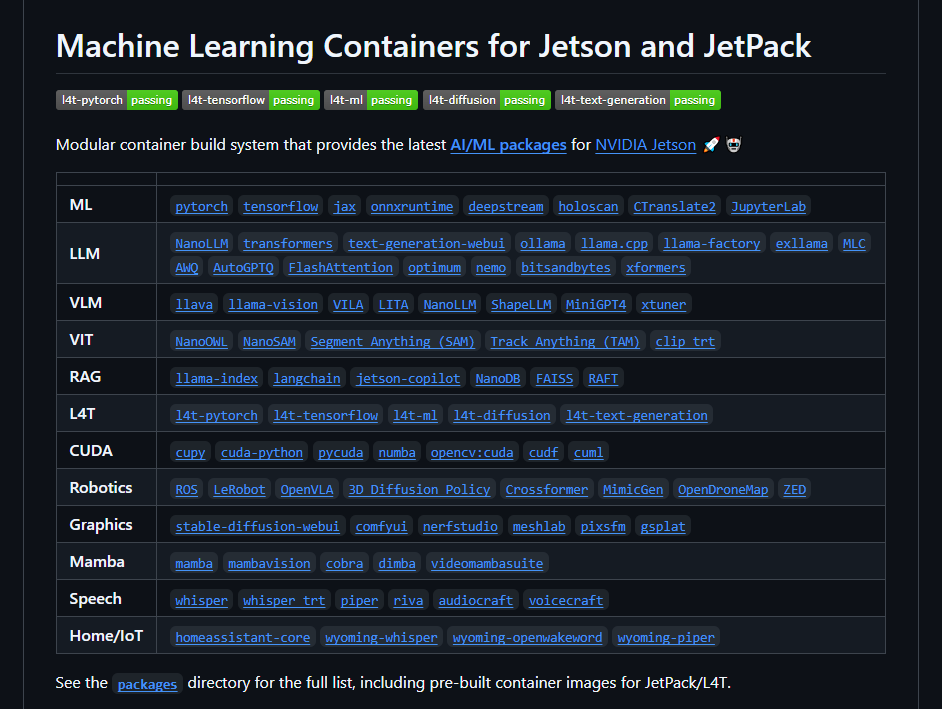Open the NanoOWL link
This screenshot has width=942, height=709.
[201, 342]
